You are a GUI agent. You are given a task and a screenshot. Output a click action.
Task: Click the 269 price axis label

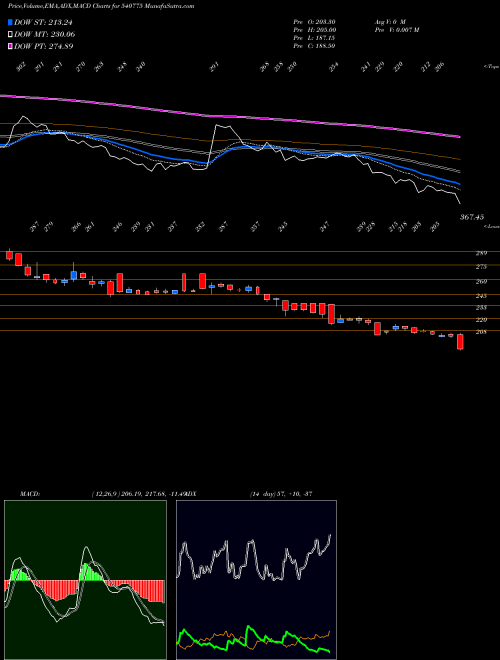(x=481, y=282)
